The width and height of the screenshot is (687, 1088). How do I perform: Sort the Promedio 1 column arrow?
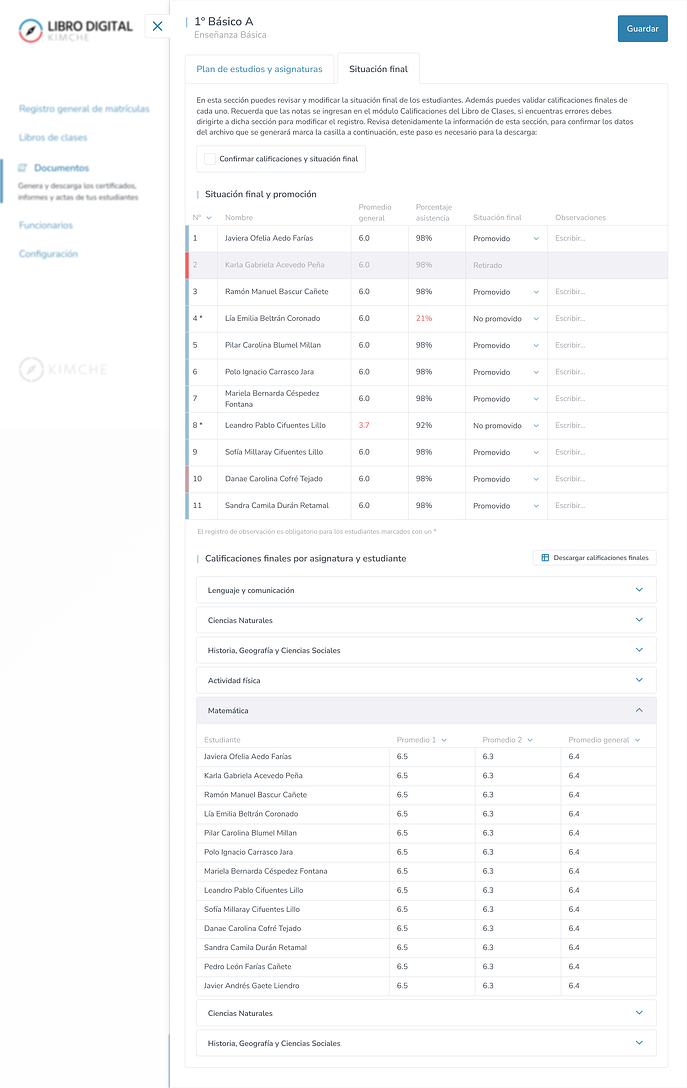tap(444, 740)
